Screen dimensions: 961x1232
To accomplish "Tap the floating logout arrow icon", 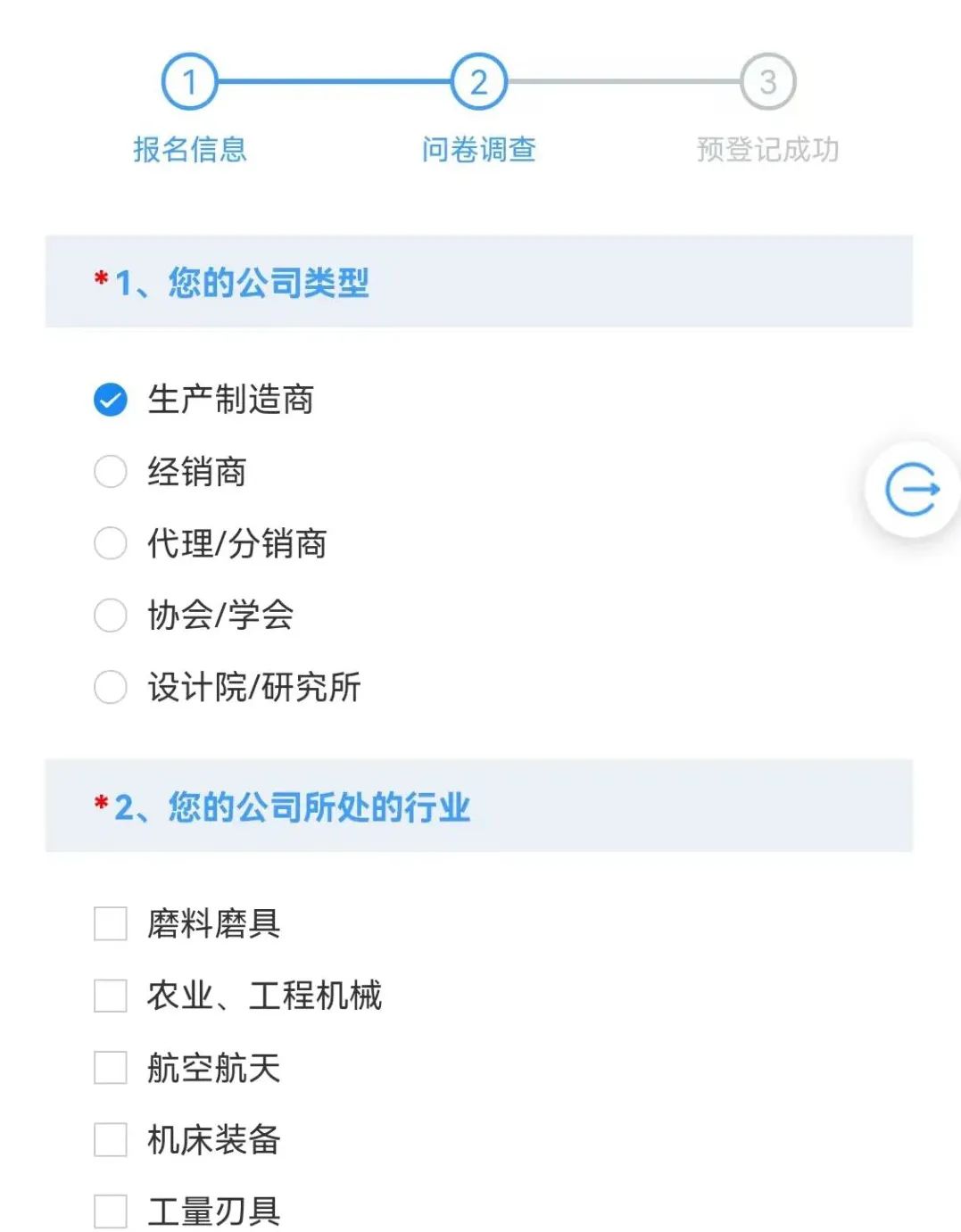I will click(912, 489).
